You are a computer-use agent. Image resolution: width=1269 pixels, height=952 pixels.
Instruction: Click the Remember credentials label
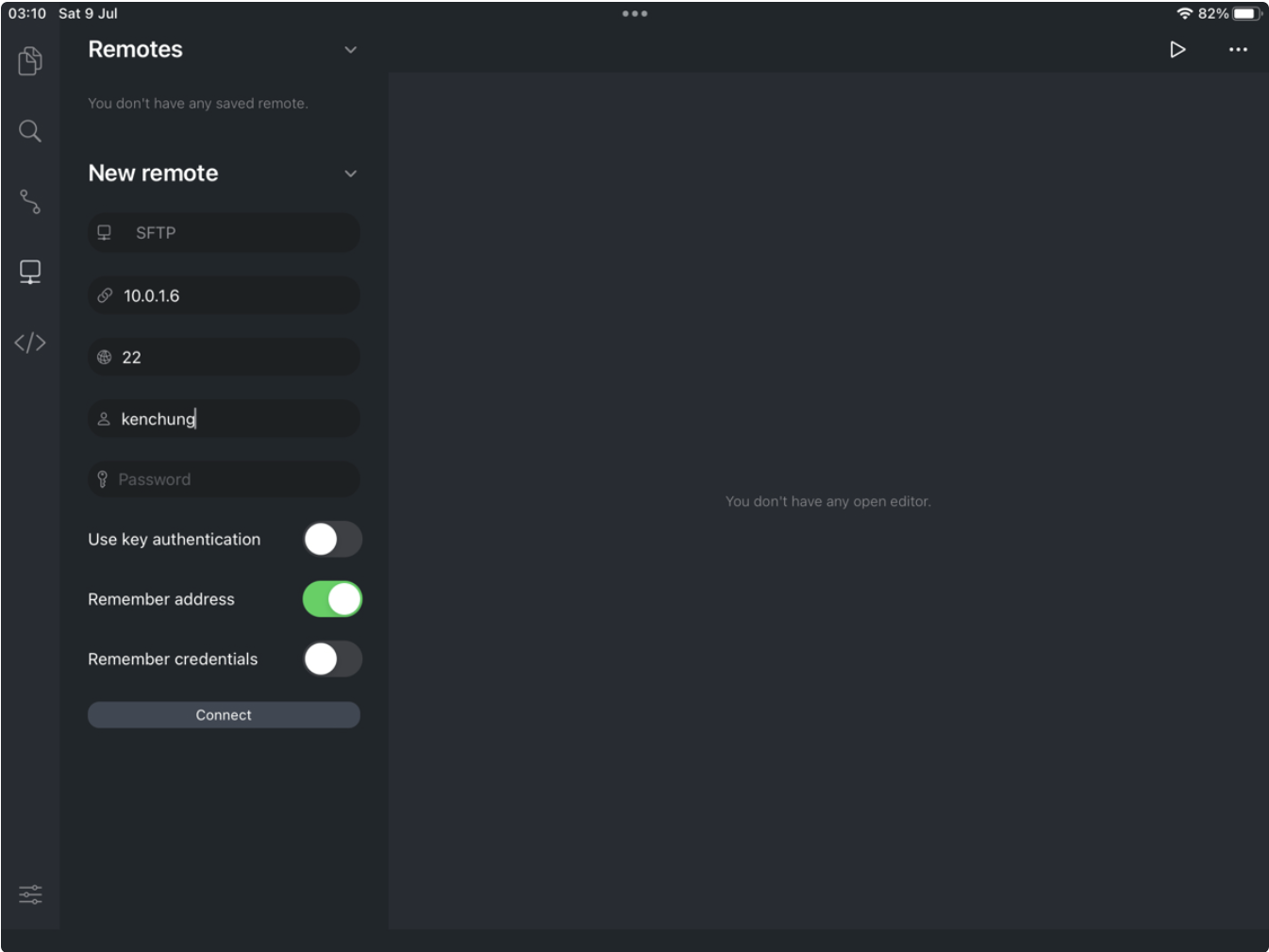(x=173, y=659)
